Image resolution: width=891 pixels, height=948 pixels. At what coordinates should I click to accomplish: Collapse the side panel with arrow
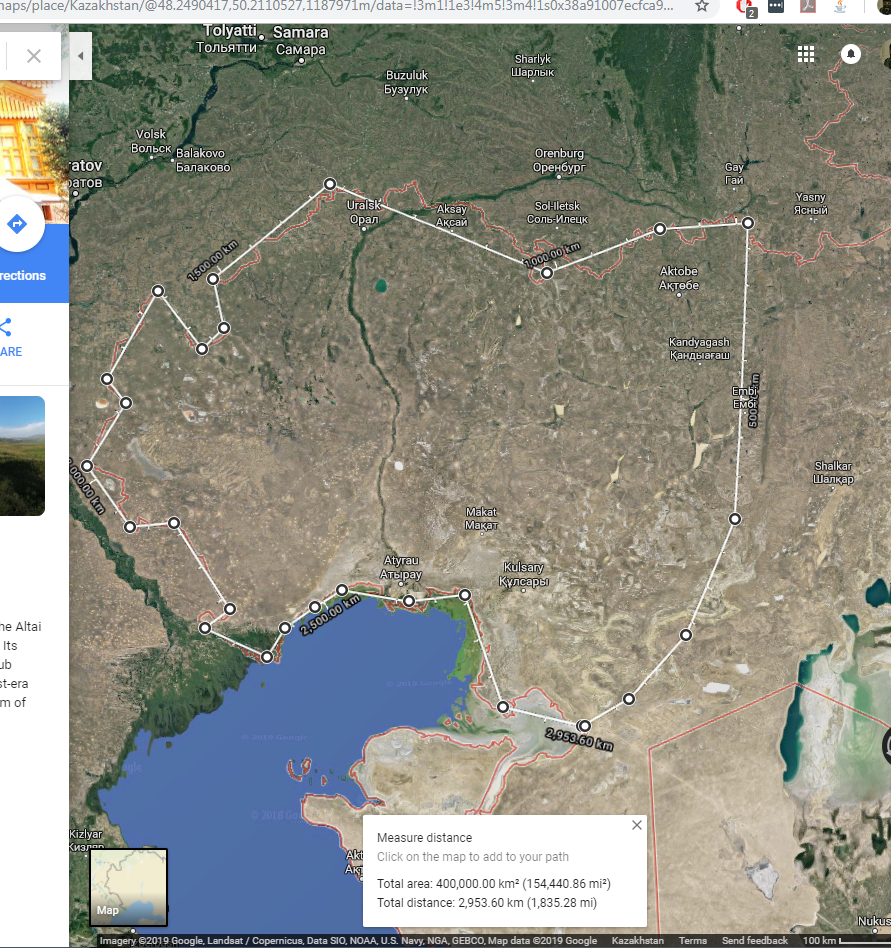81,56
